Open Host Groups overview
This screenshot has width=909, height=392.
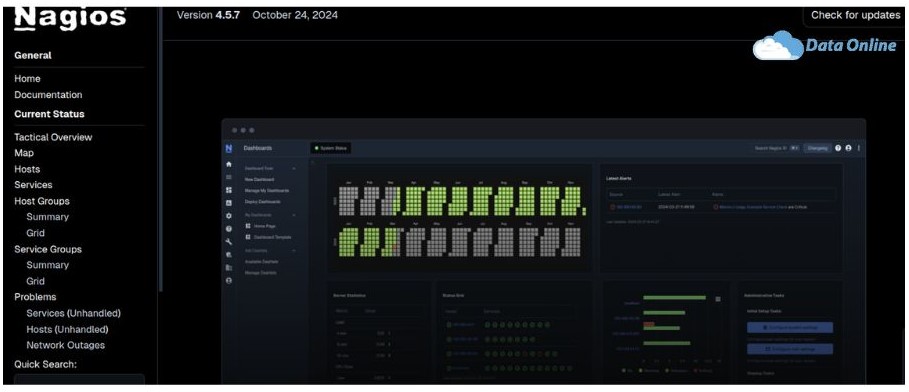[x=42, y=201]
